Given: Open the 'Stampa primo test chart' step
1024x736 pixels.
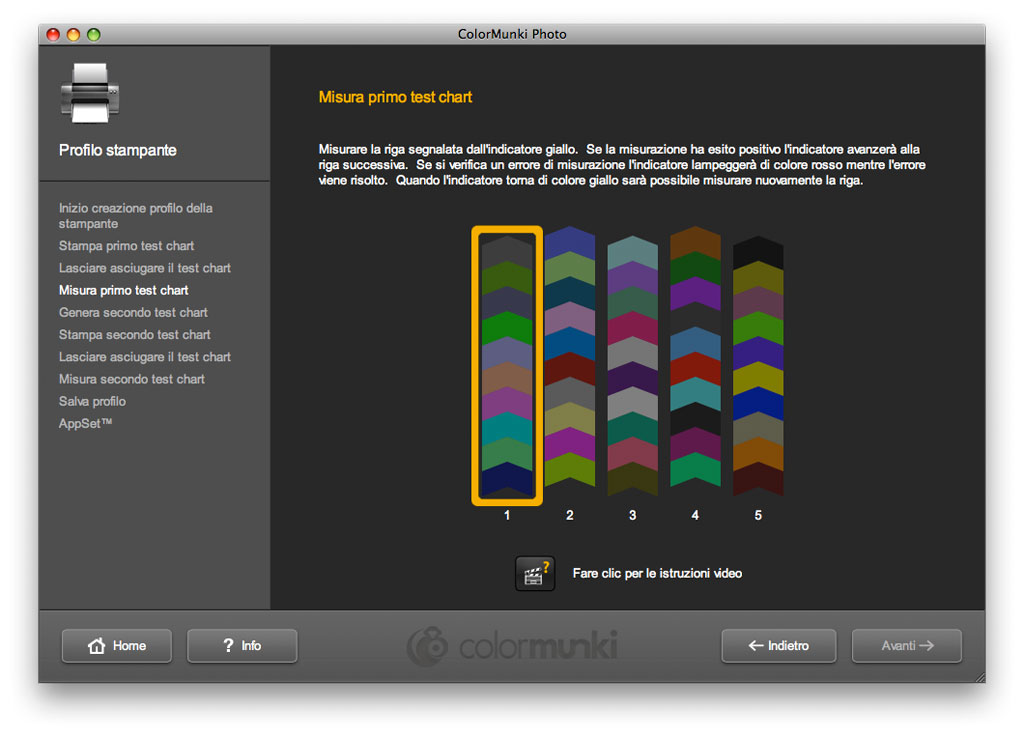Looking at the screenshot, I should [126, 246].
